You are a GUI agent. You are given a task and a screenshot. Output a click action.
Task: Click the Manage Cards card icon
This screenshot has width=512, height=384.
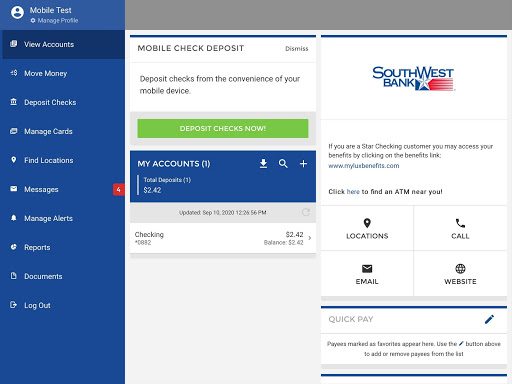[14, 131]
